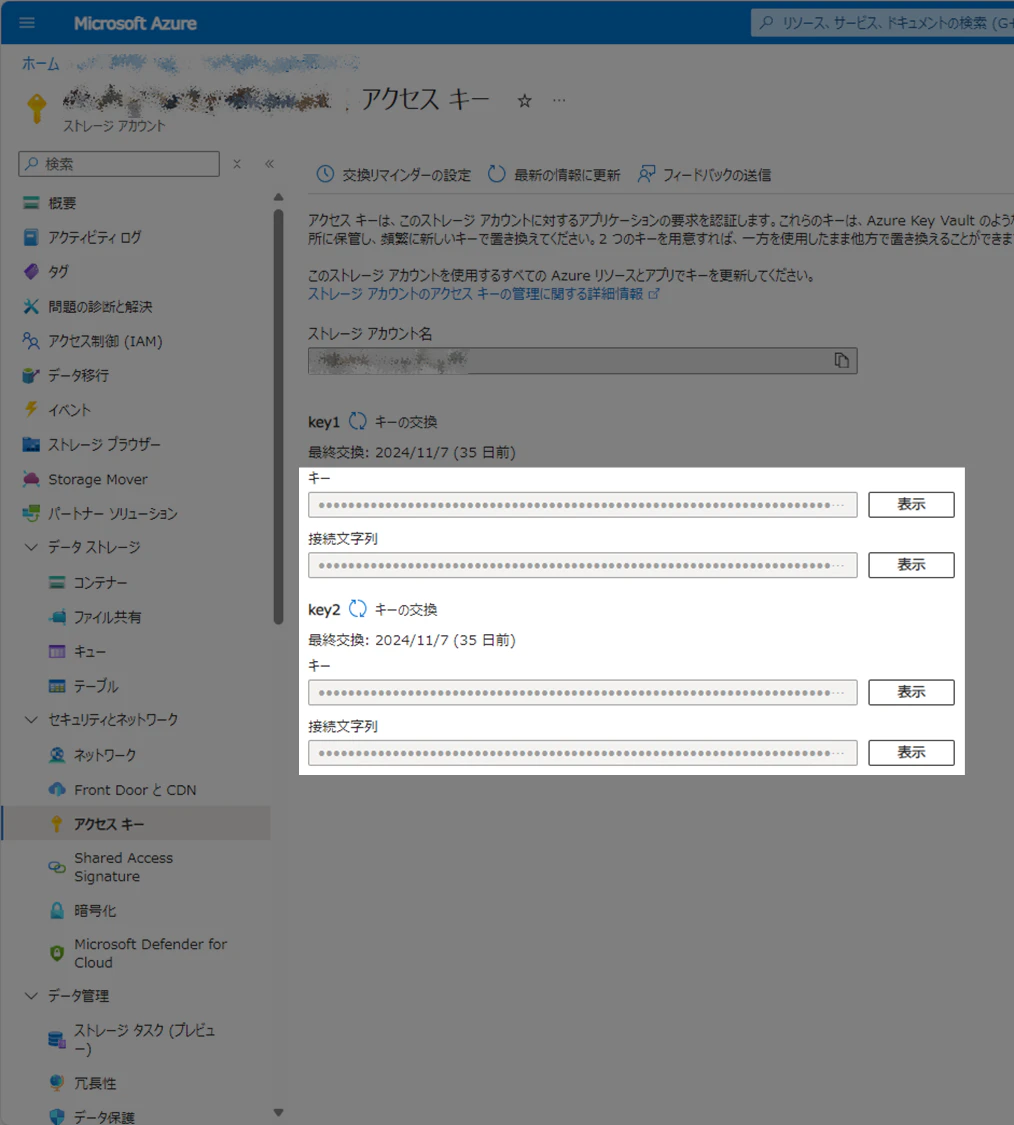Click the Storage Mover icon
Screen dimensions: 1014x1125
pos(31,479)
